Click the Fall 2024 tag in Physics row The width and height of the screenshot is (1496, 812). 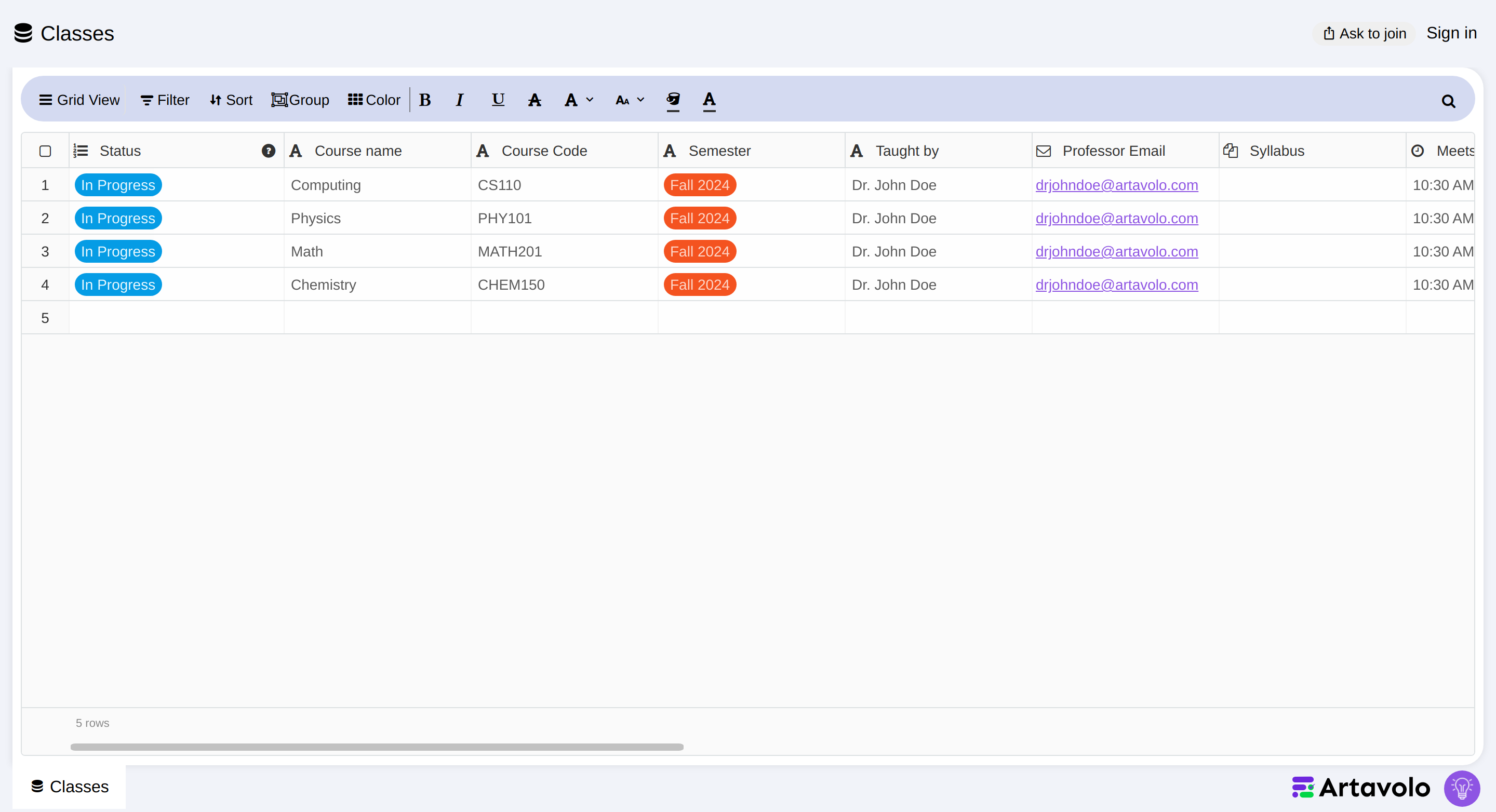[x=700, y=218]
